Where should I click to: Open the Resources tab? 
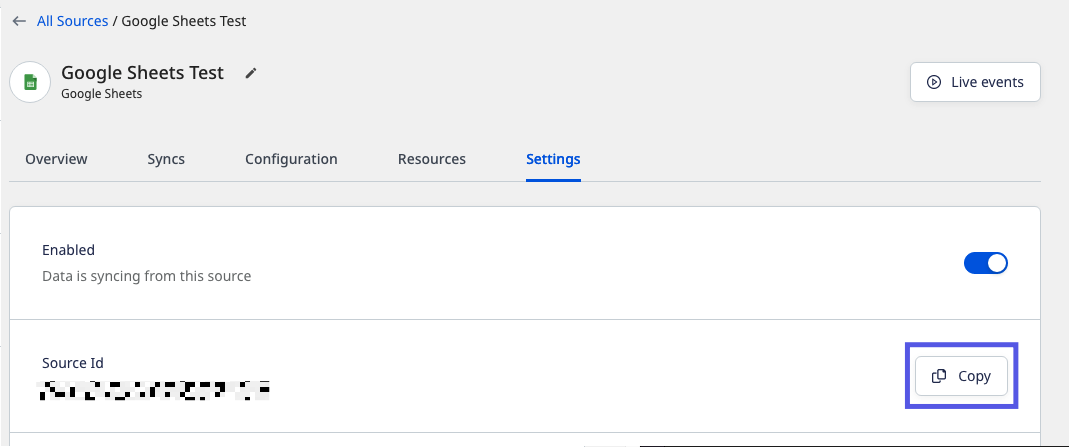coord(432,159)
